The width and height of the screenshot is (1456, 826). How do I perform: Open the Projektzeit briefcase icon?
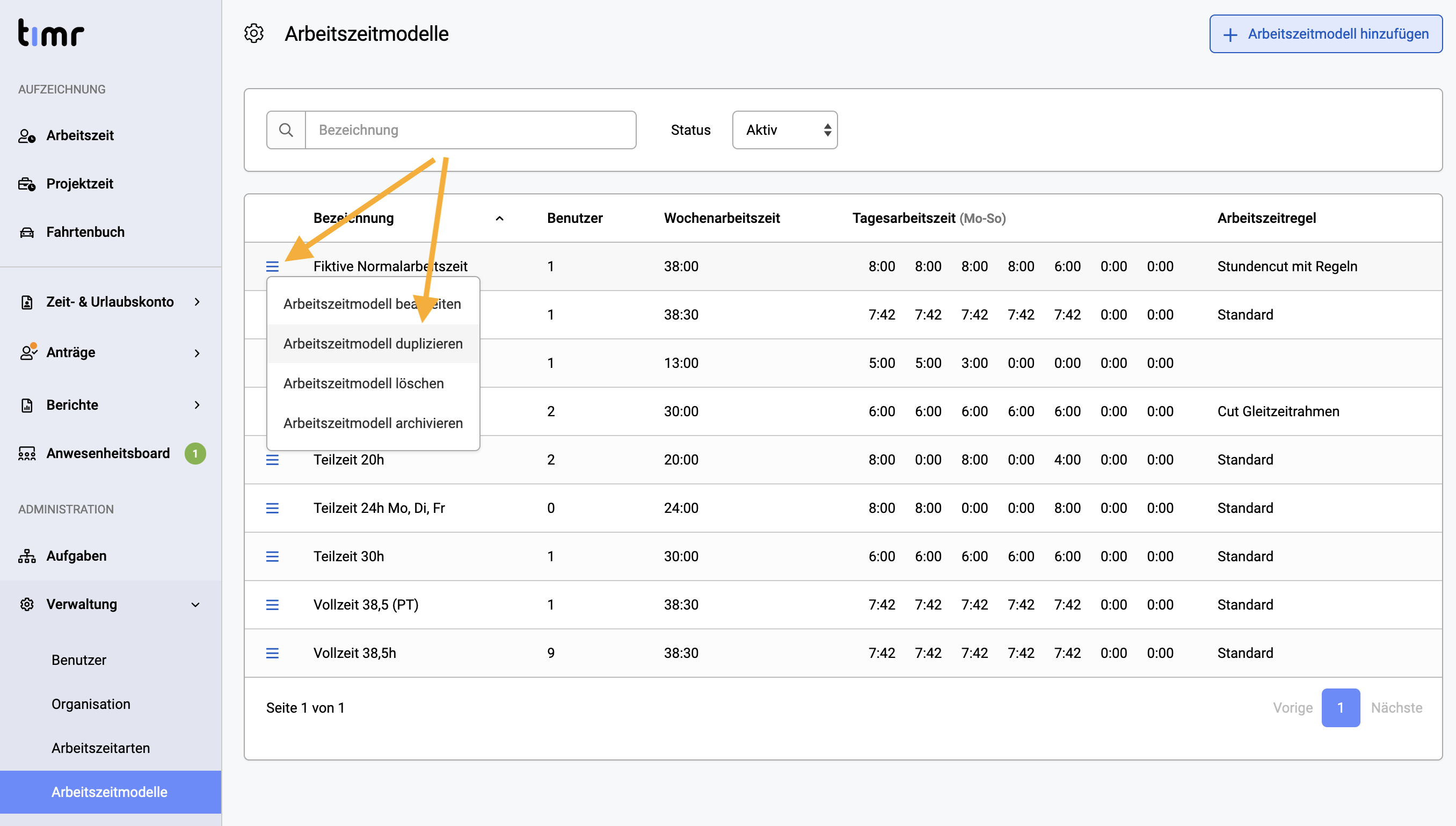[27, 184]
